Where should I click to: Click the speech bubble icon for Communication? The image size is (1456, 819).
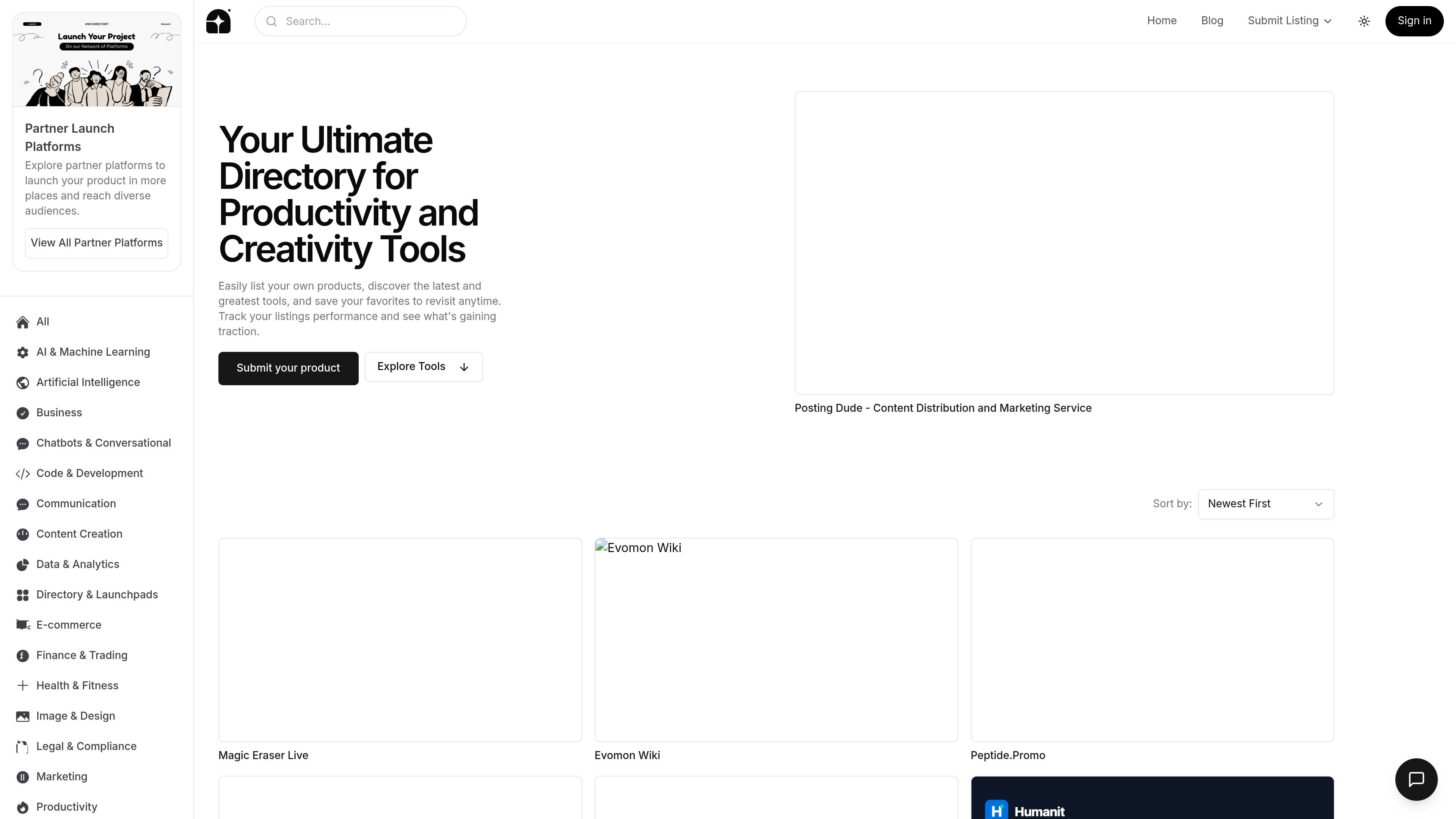(x=23, y=504)
